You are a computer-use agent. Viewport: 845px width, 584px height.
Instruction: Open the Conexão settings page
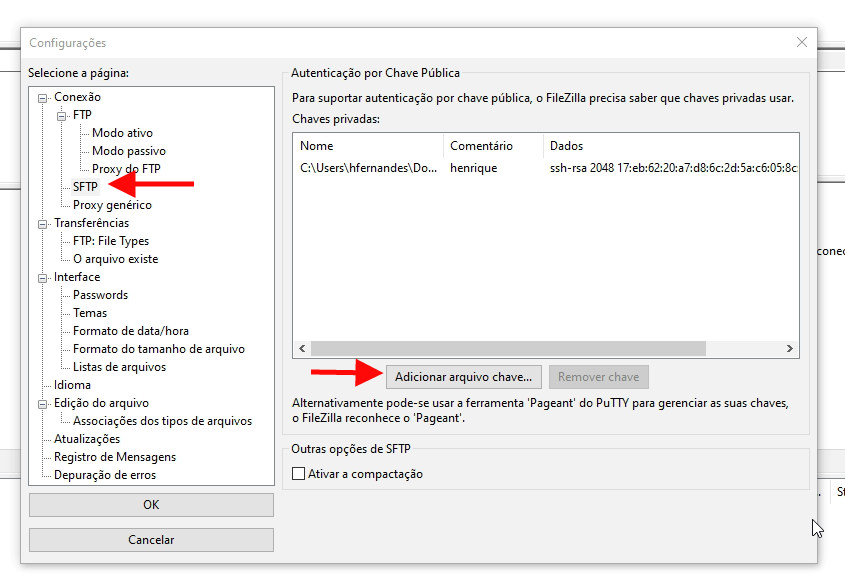pyautogui.click(x=77, y=97)
